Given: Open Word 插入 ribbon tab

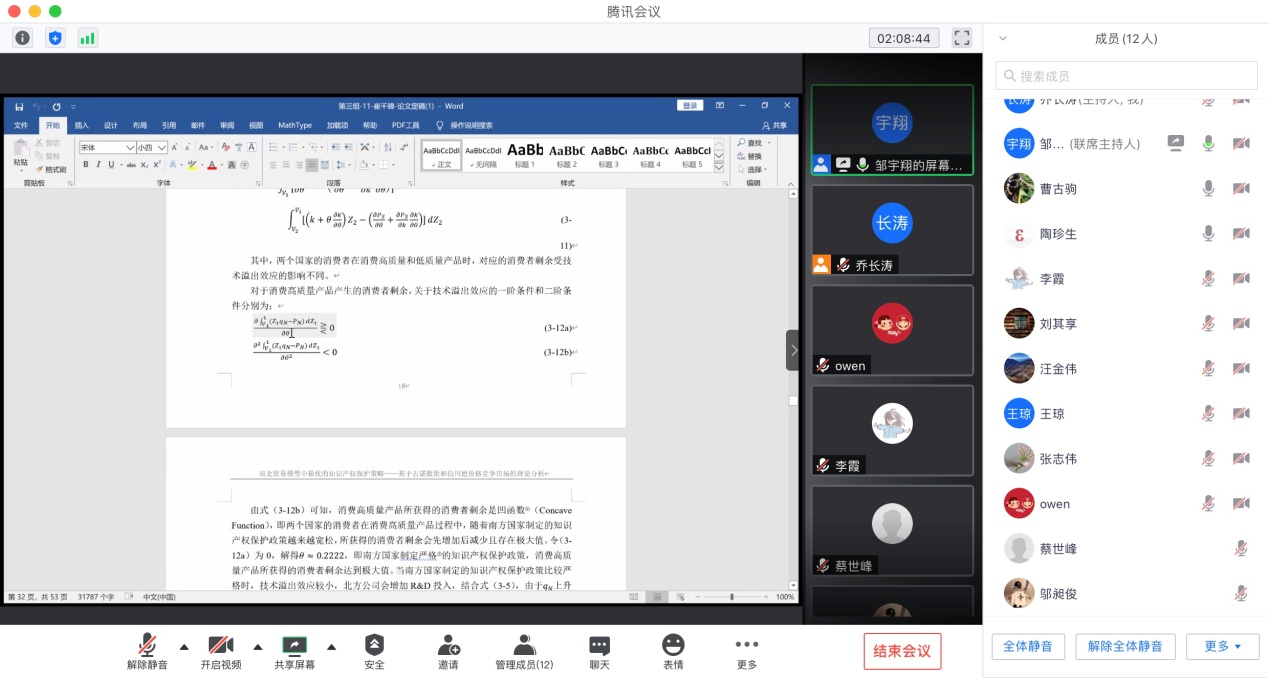Looking at the screenshot, I should [x=82, y=125].
